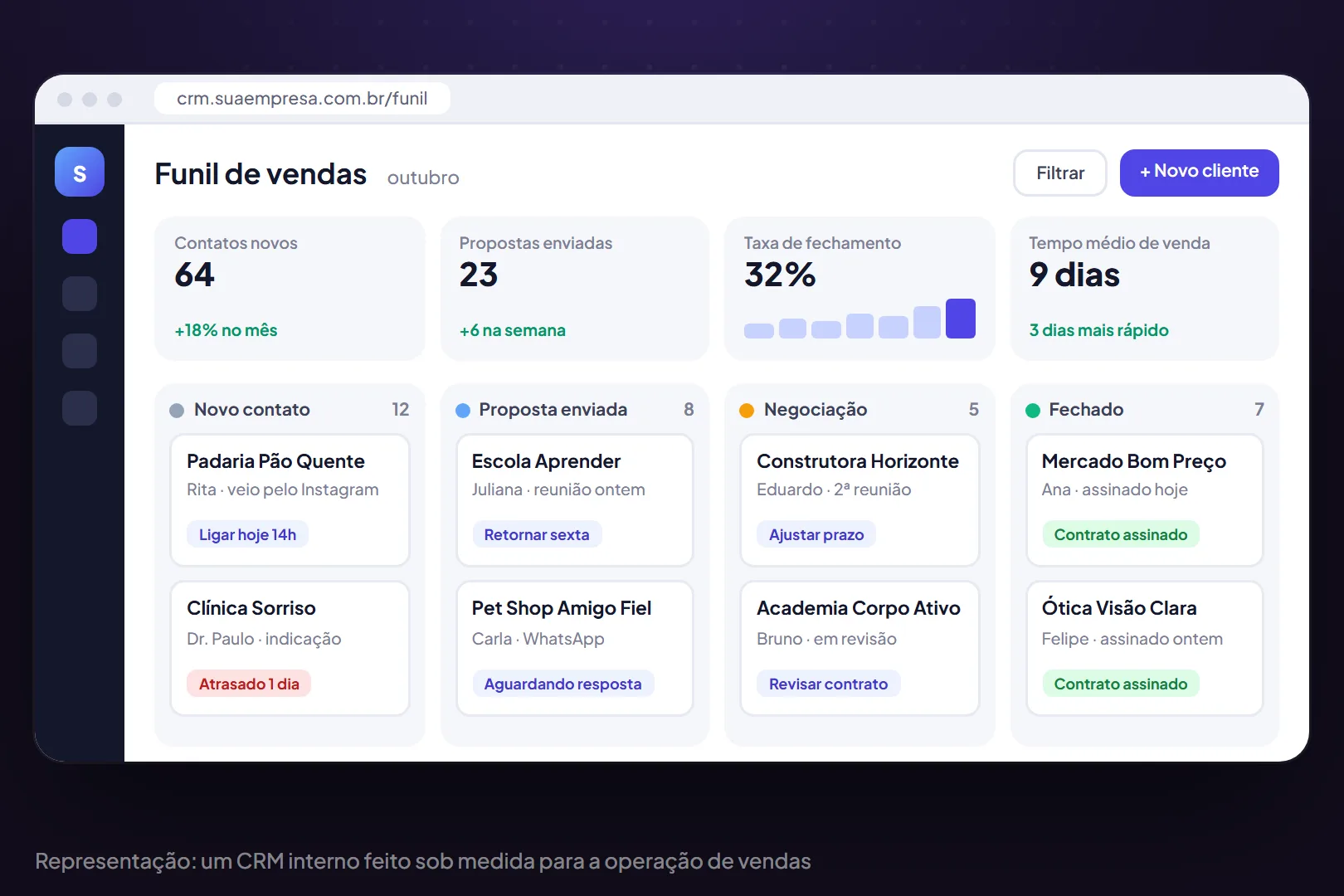Open the Mercado Bom Preço card

1145,500
